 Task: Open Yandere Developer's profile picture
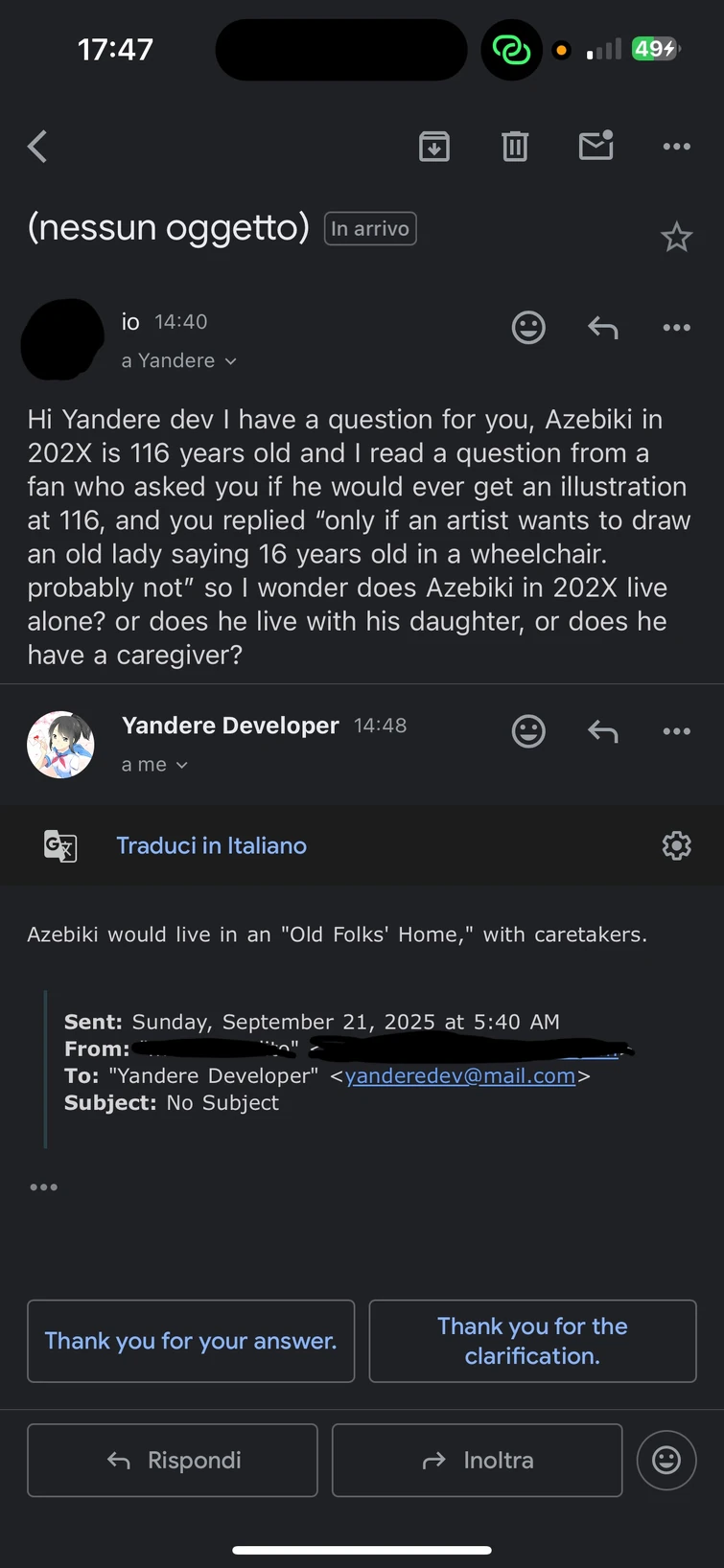(x=60, y=745)
